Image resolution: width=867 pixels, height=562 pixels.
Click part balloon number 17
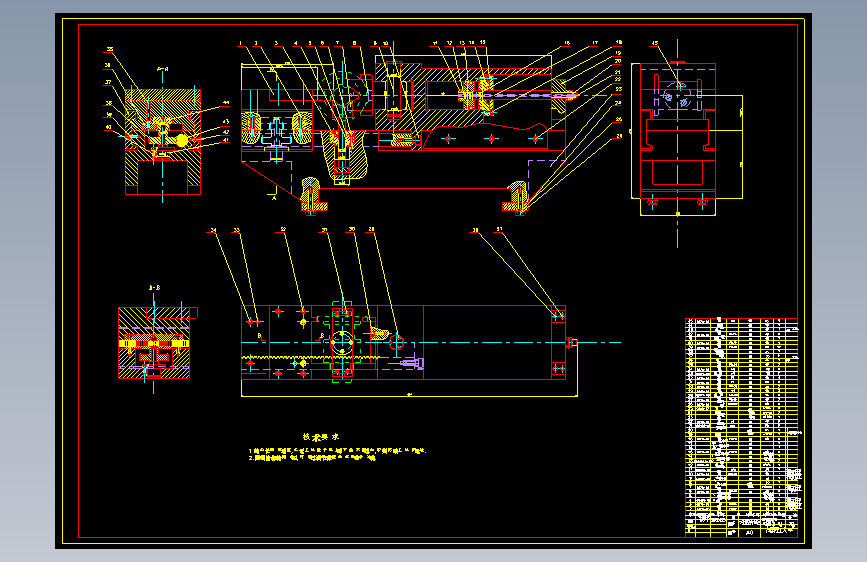595,43
